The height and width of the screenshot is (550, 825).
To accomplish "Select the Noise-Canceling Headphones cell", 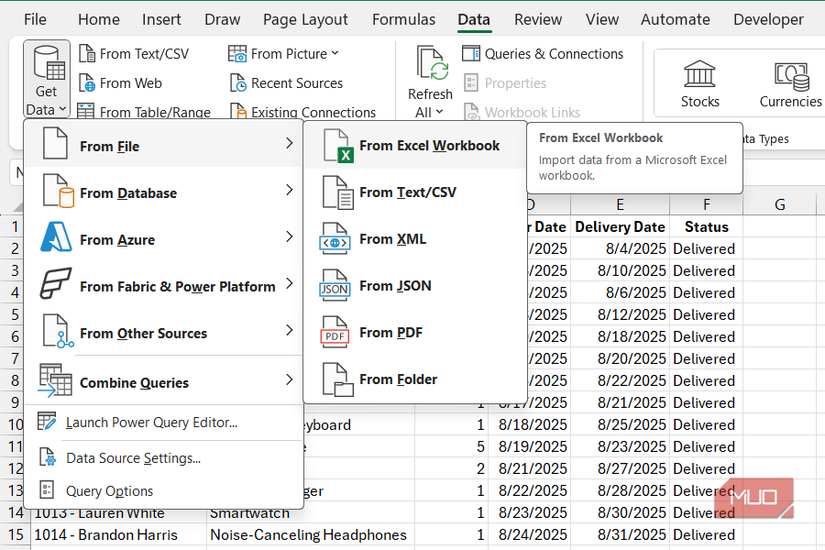I will [x=310, y=535].
